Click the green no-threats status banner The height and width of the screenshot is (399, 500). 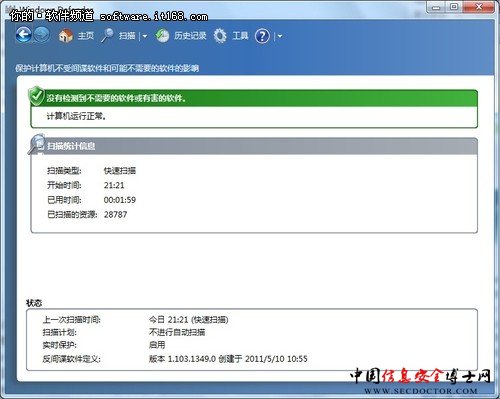(x=254, y=98)
